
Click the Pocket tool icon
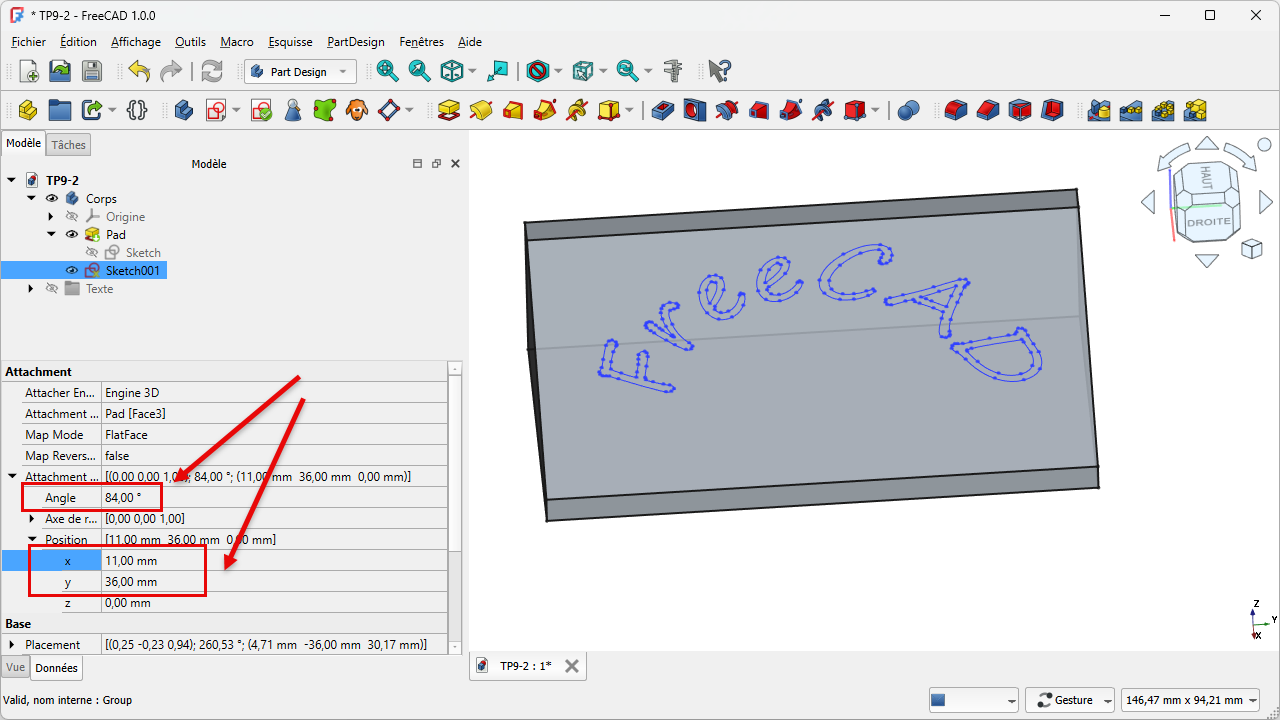pyautogui.click(x=663, y=110)
